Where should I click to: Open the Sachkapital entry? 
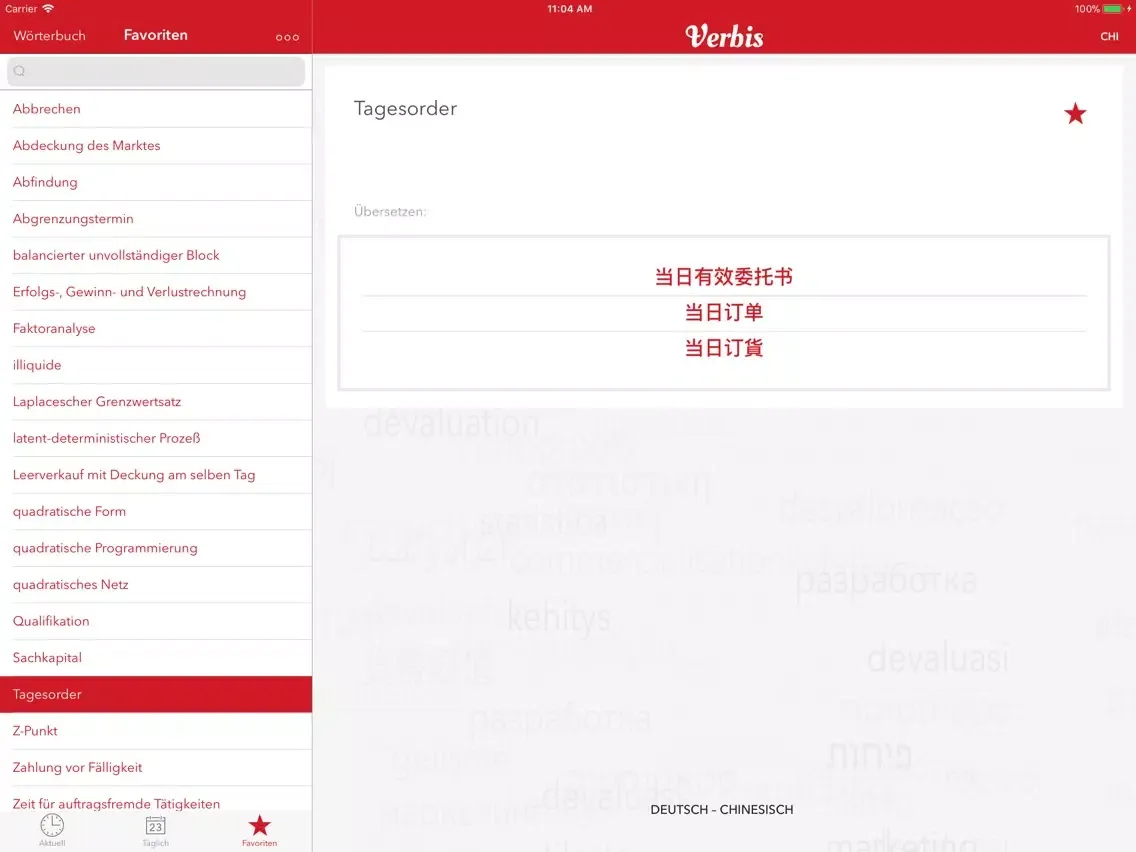(x=156, y=658)
